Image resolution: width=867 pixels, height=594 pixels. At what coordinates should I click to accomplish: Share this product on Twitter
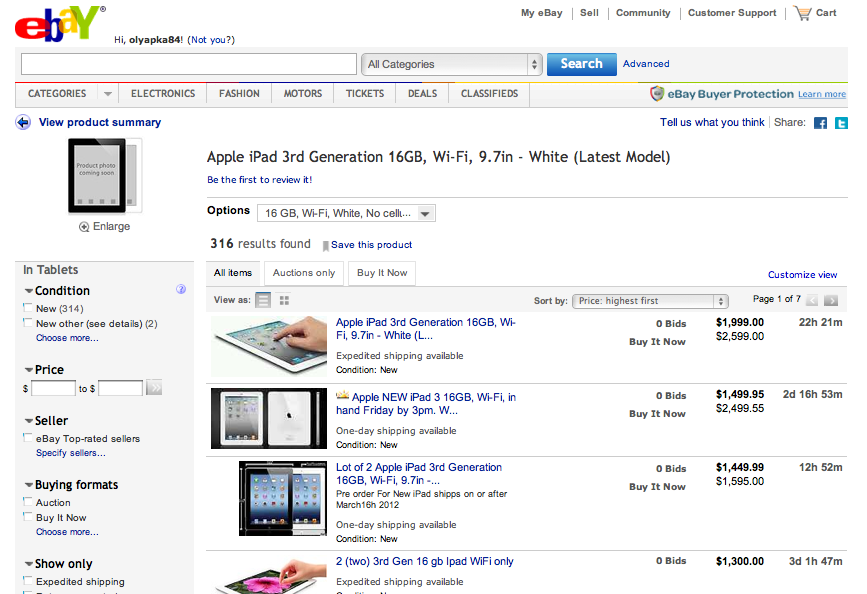click(840, 123)
